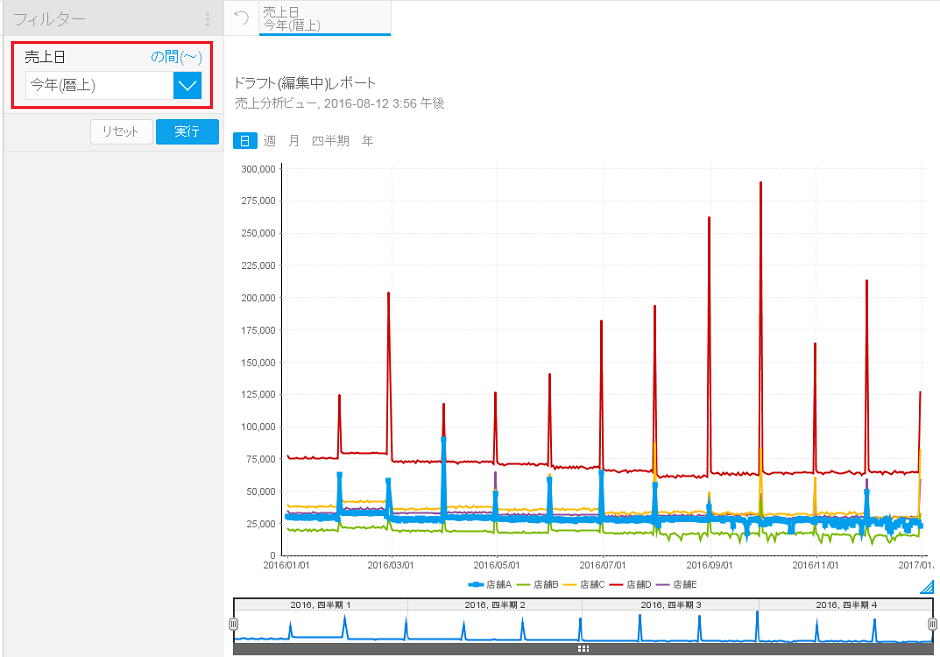Click the ドラフト(編集中)レポート title
940x657 pixels.
tap(305, 83)
